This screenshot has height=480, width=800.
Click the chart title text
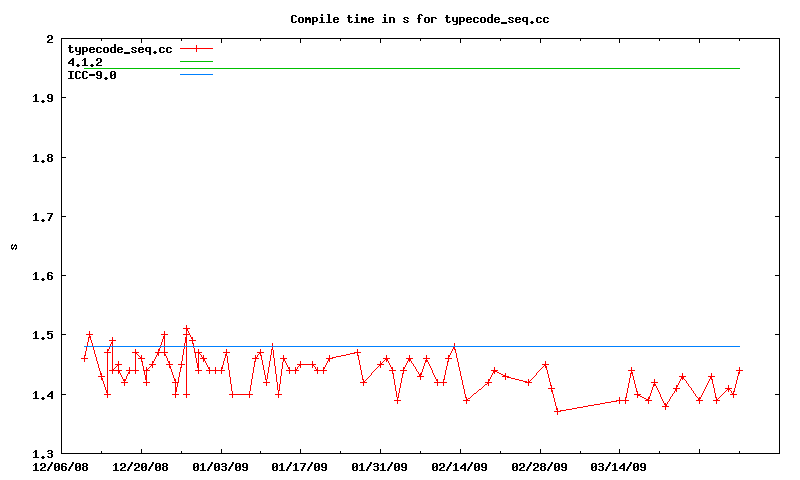(419, 19)
